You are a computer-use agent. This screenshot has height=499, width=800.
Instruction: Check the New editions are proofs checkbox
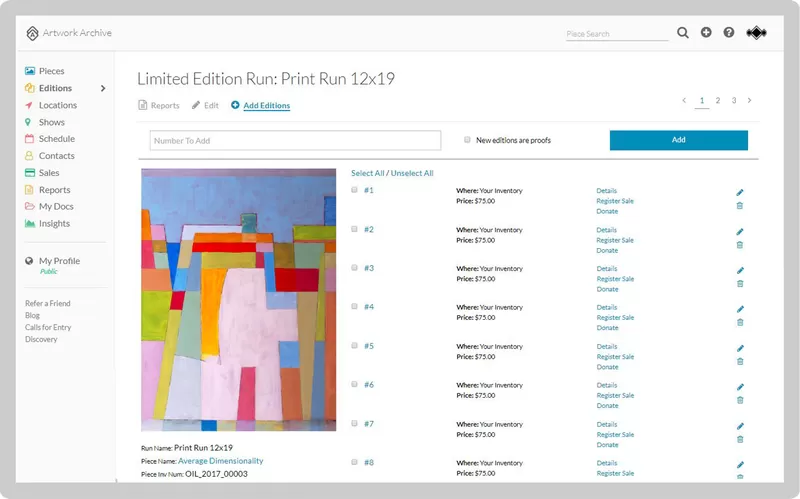click(467, 140)
